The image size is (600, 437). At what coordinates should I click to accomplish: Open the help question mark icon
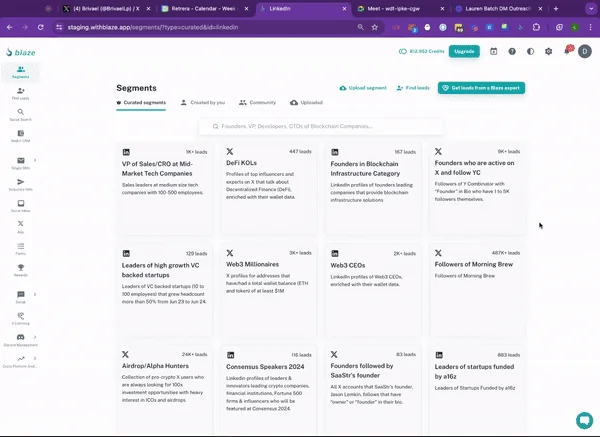[512, 51]
